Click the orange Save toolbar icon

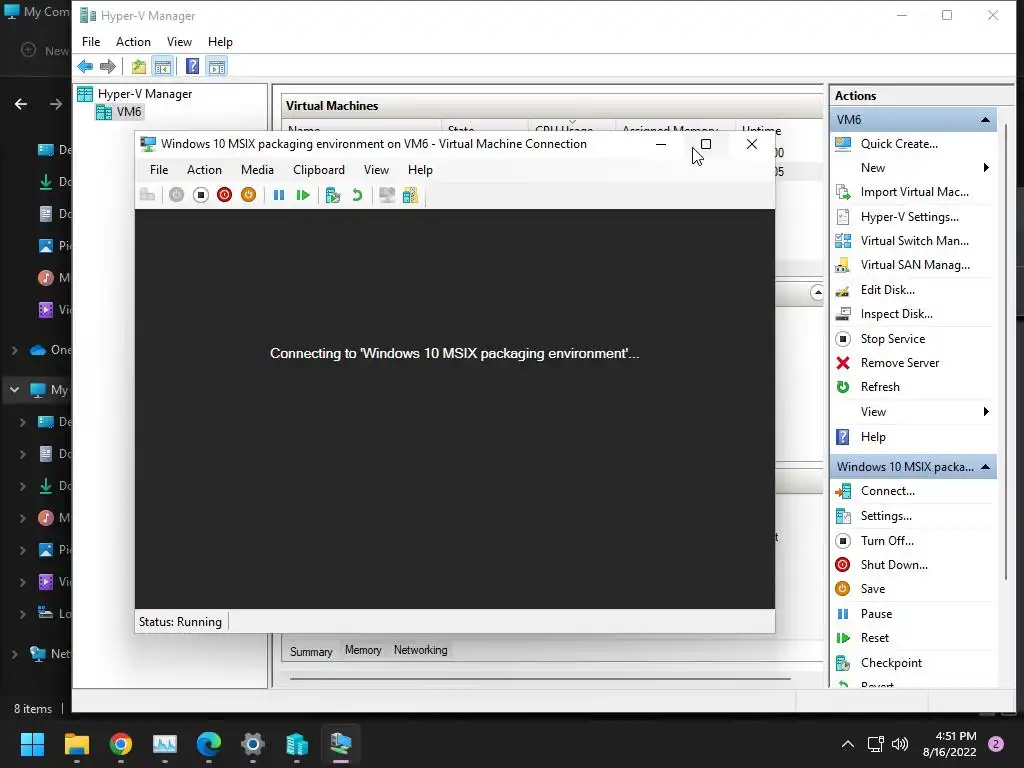248,195
